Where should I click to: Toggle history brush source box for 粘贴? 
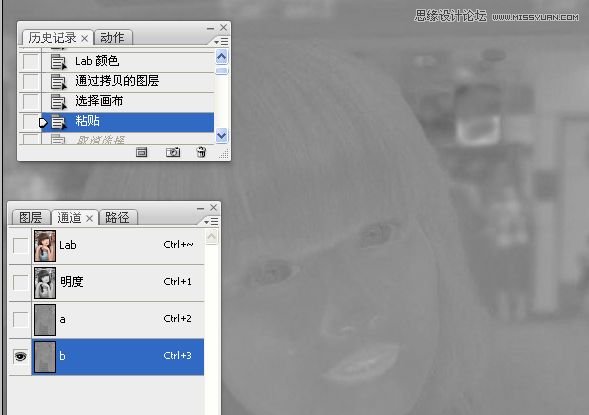[30, 122]
